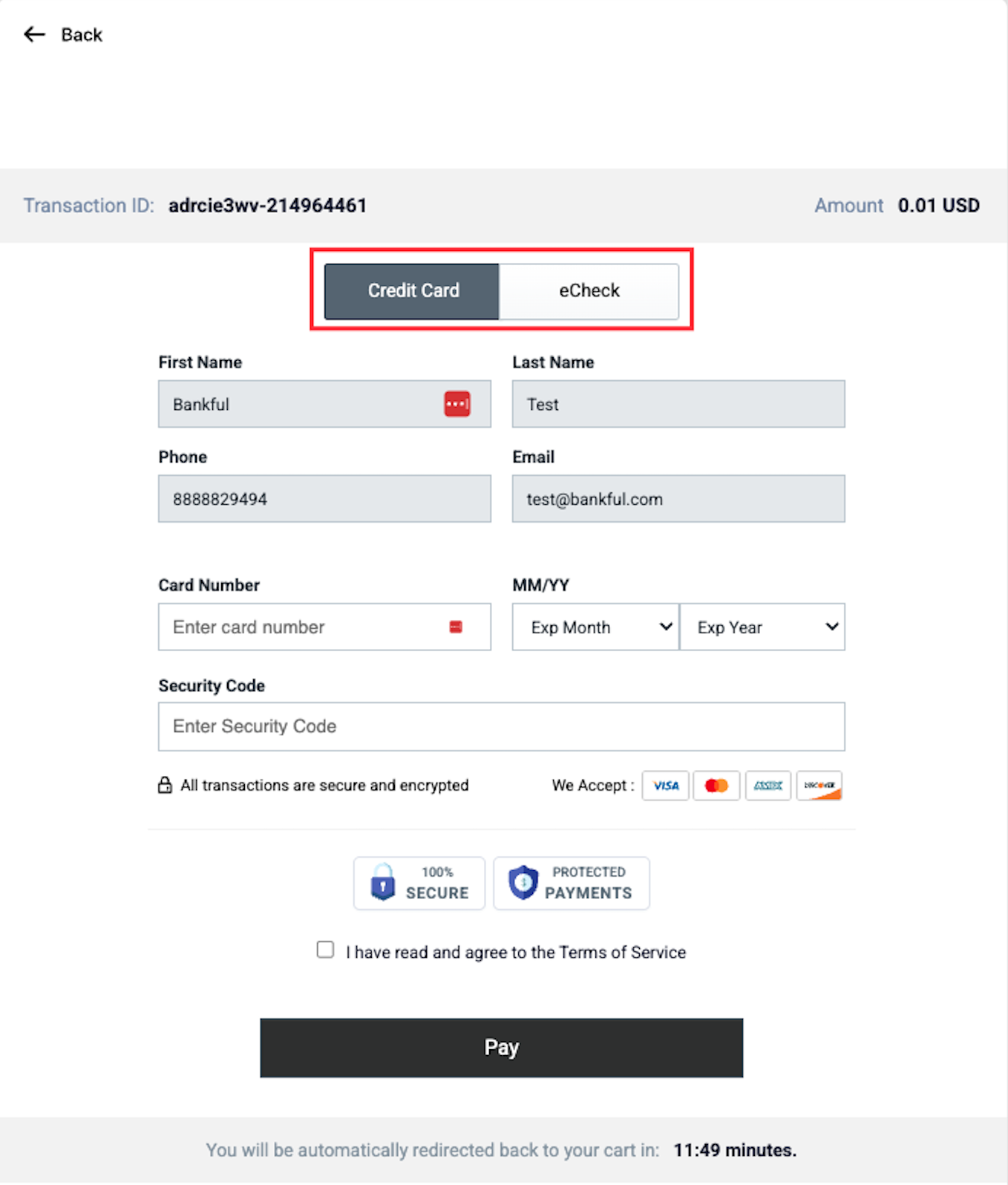Check the Terms of Service agreement box
The image size is (1008, 1185).
(325, 950)
